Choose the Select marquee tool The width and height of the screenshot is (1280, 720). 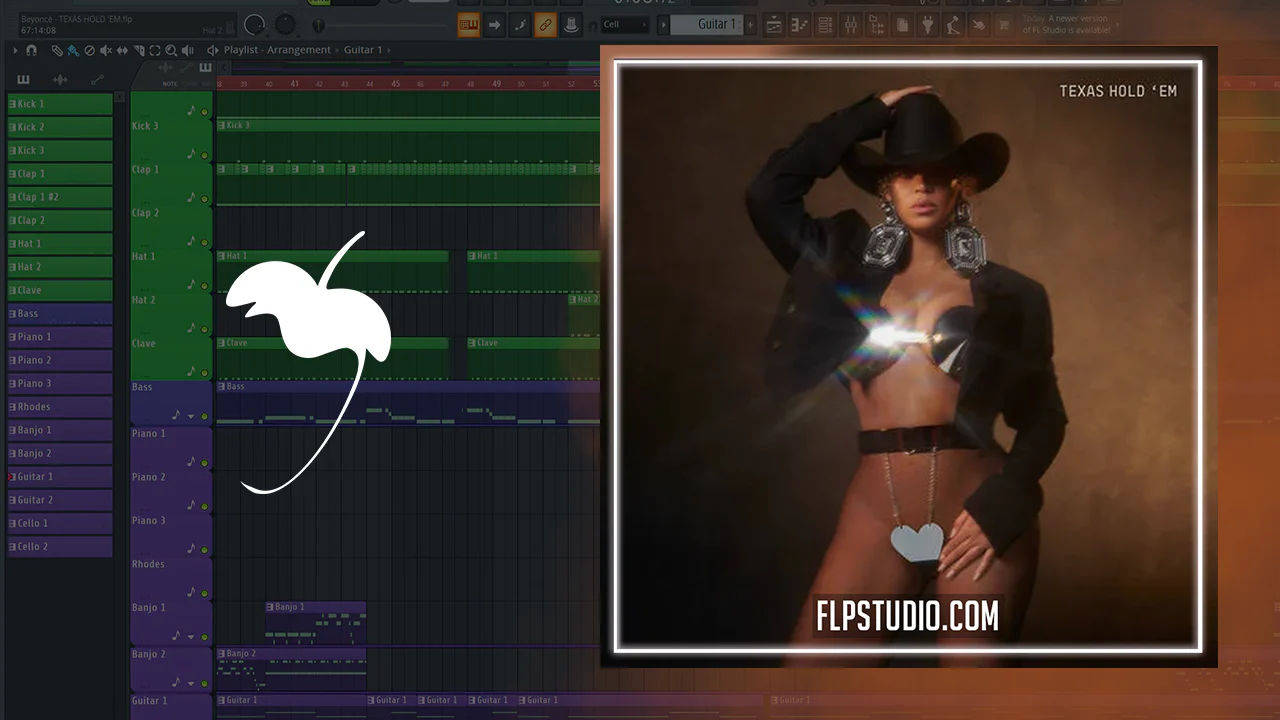tap(155, 50)
